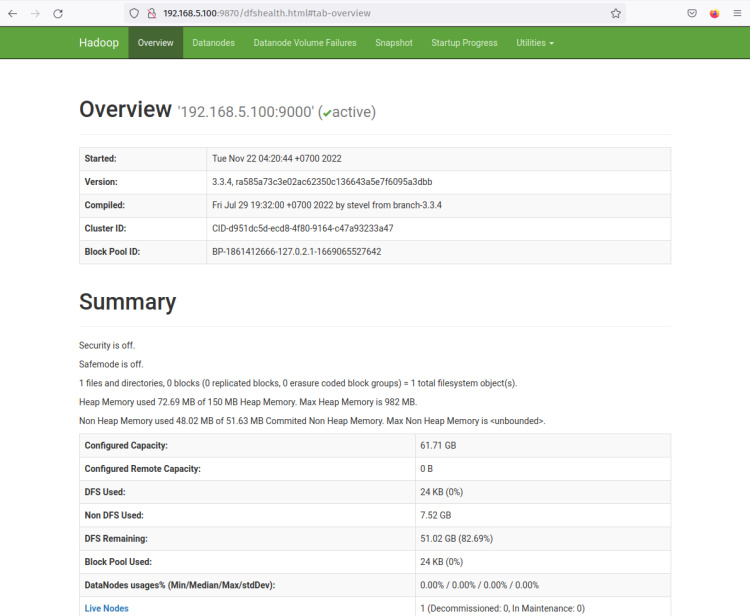Go to the Snapshot tab
The image size is (750, 616).
(x=394, y=43)
